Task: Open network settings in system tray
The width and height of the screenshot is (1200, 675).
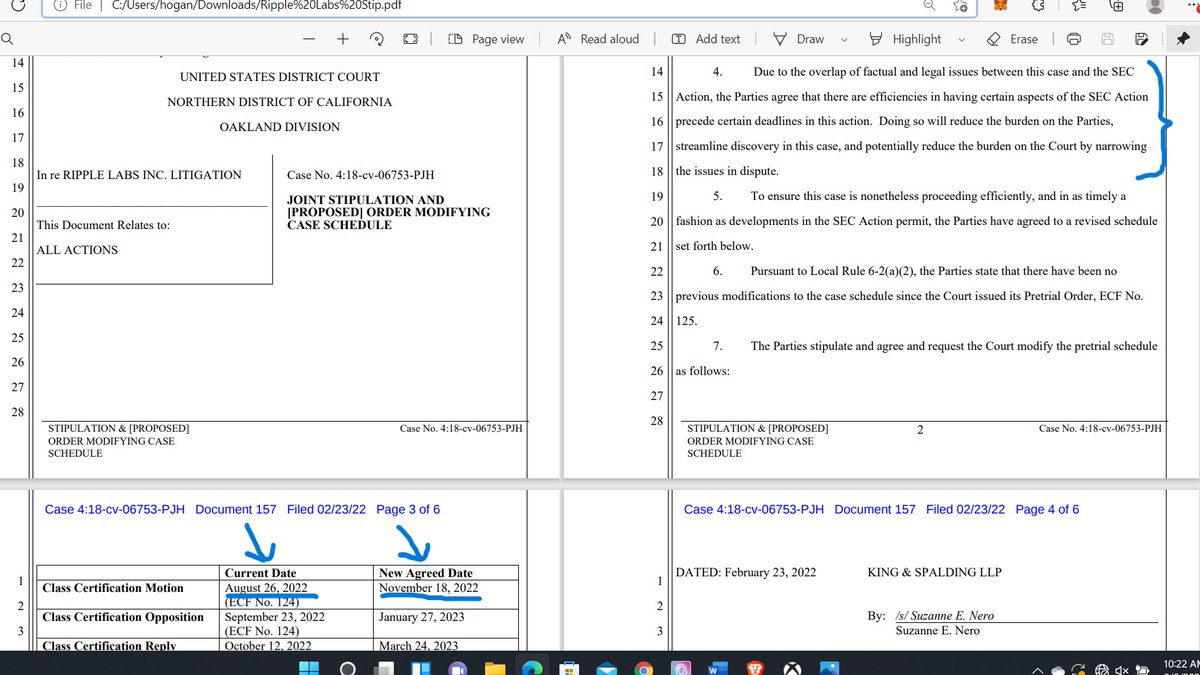Action: (1101, 669)
